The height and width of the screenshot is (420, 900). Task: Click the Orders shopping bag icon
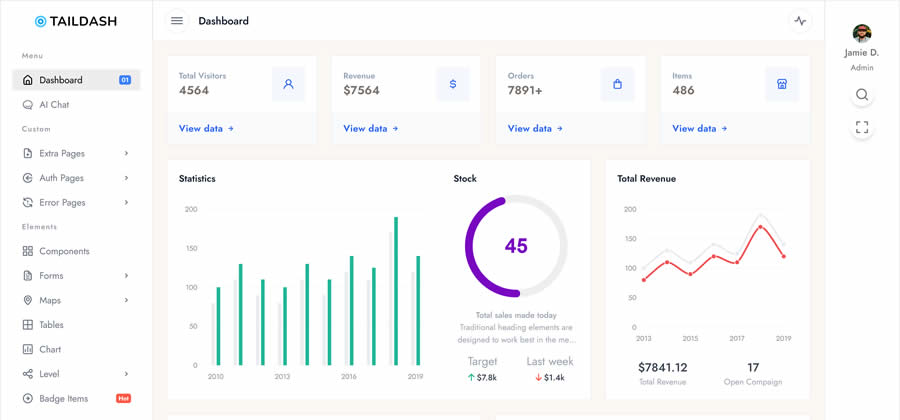pos(618,84)
